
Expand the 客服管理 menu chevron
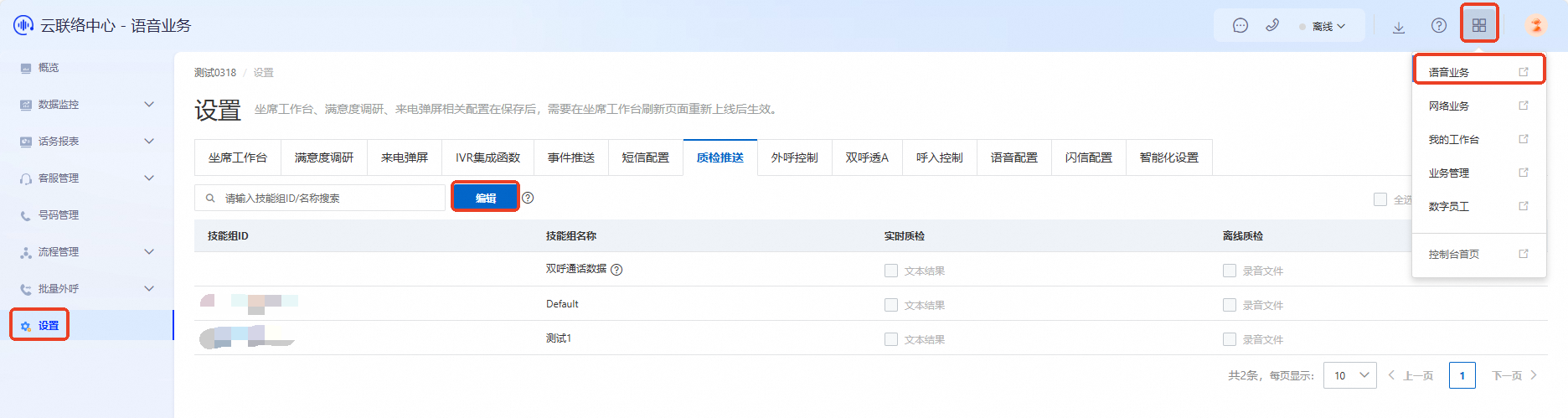click(x=149, y=178)
